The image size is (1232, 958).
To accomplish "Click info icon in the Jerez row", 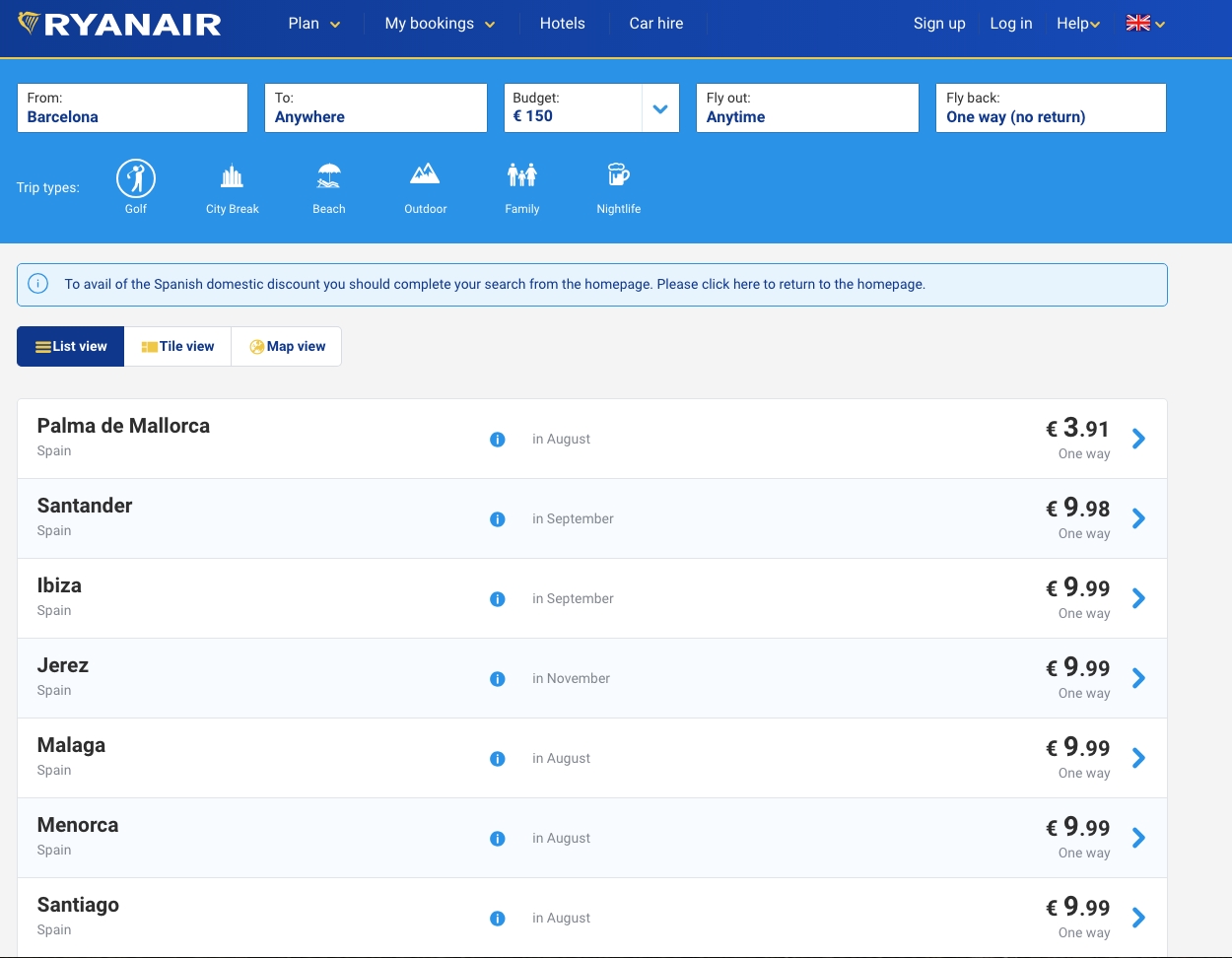I will (498, 679).
